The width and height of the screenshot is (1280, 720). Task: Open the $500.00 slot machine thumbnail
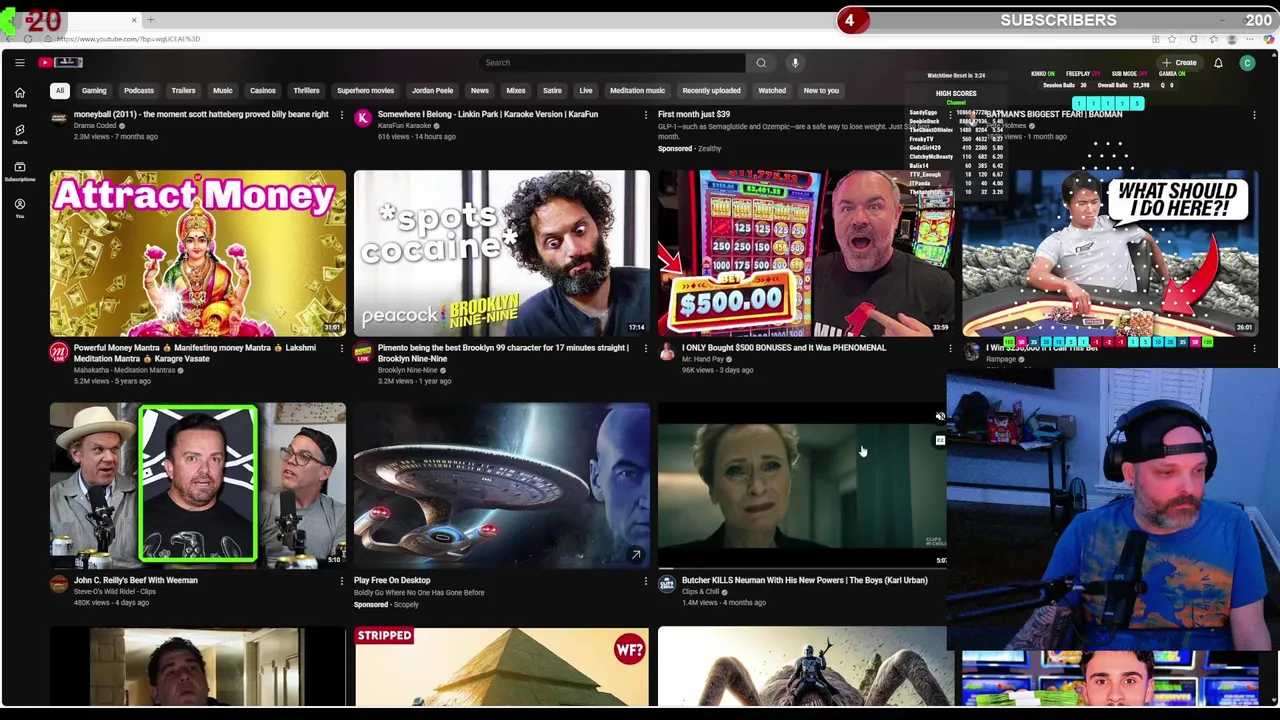806,253
